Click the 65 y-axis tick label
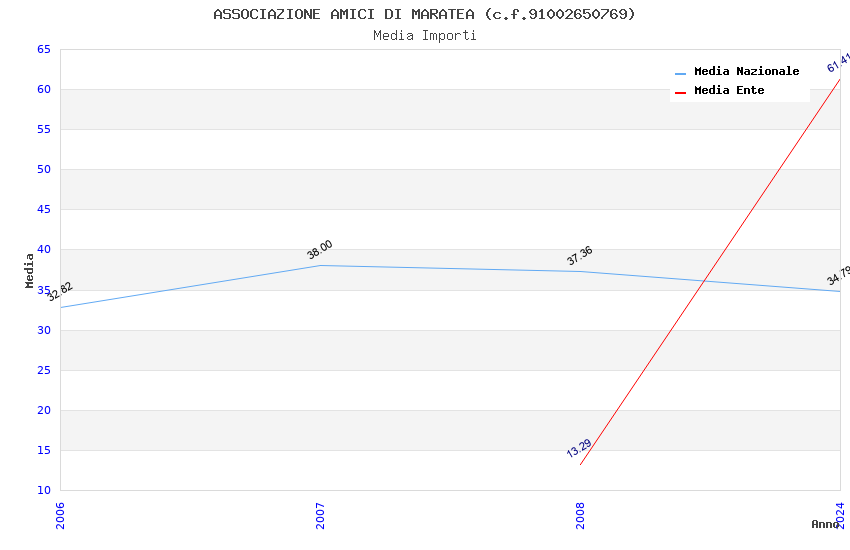Viewport: 850px width, 550px height. pos(43,49)
